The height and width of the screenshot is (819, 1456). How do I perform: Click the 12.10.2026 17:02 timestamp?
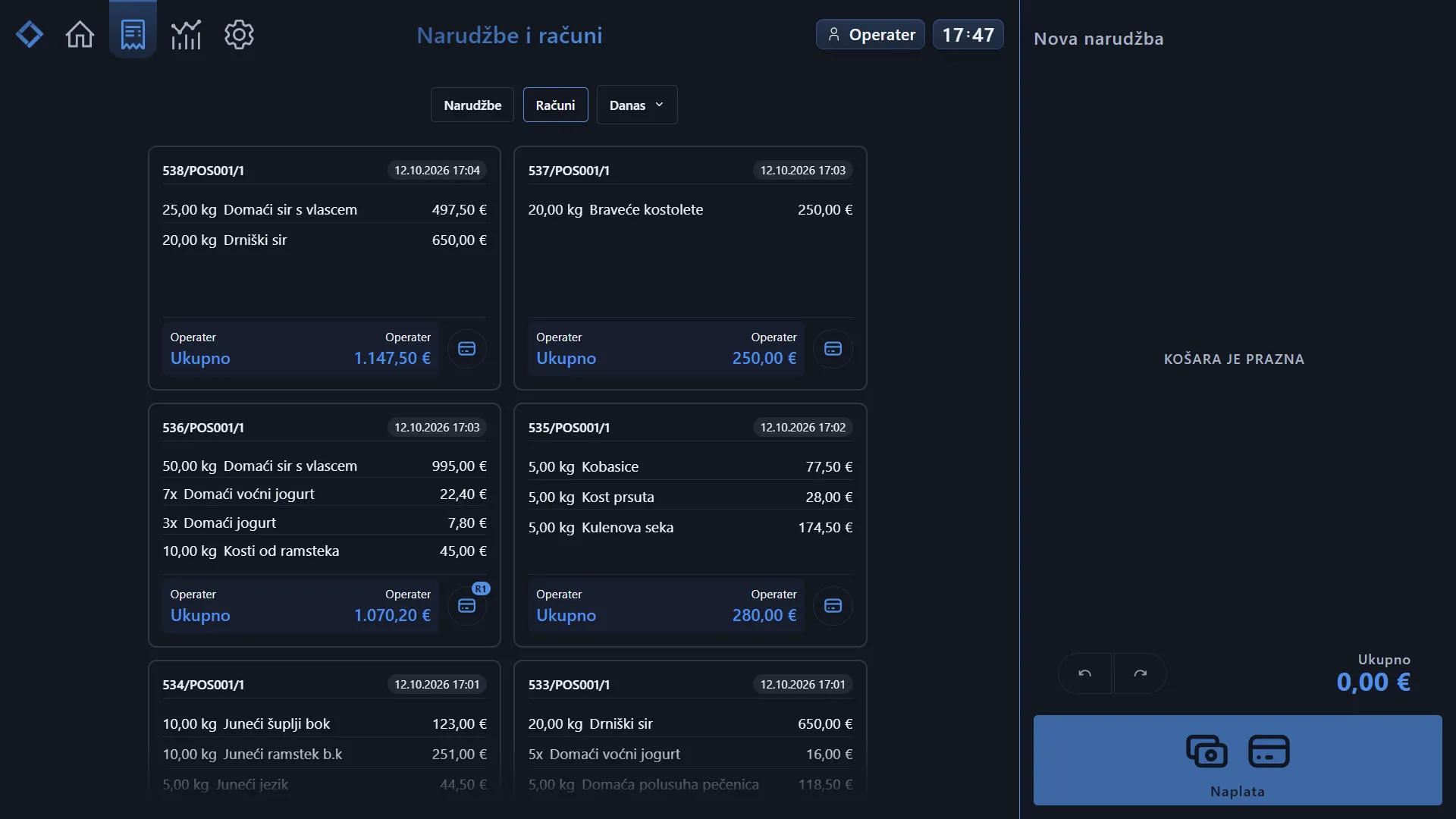[x=803, y=428]
